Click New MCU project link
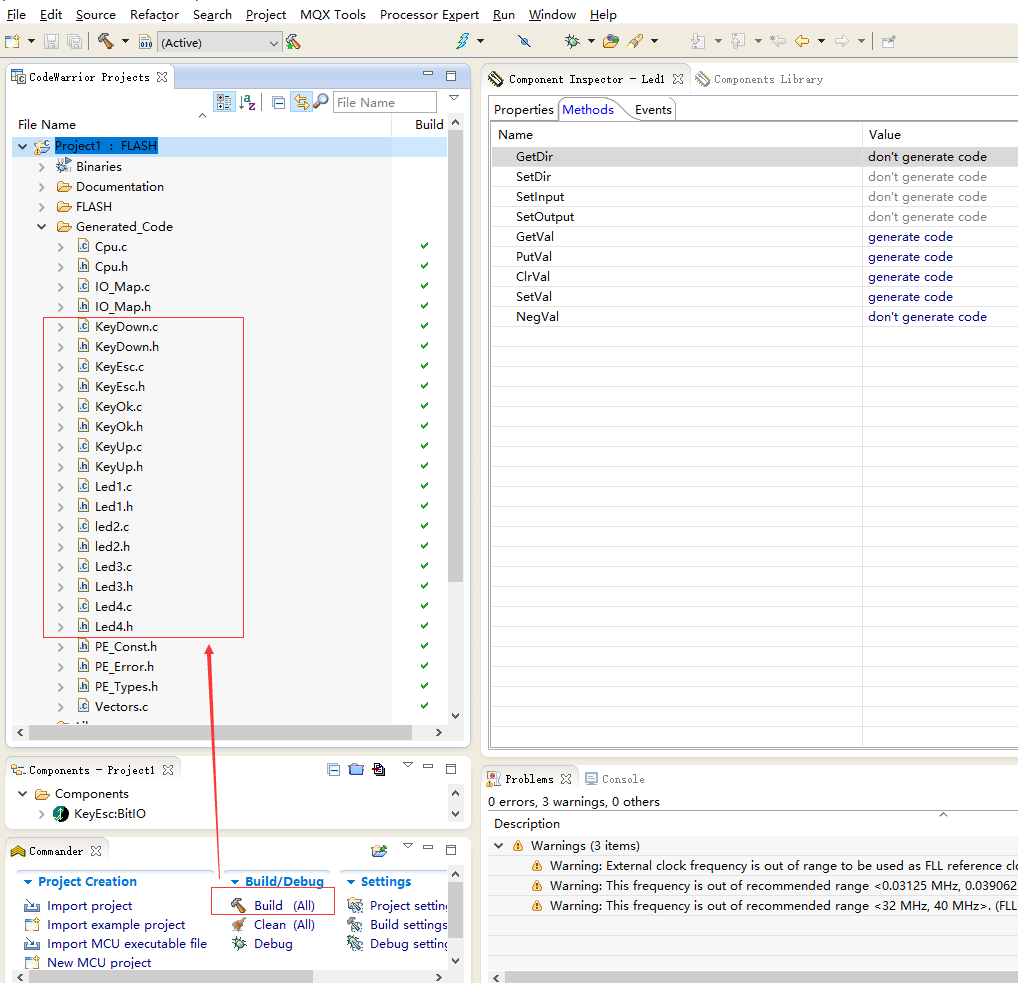 click(88, 962)
